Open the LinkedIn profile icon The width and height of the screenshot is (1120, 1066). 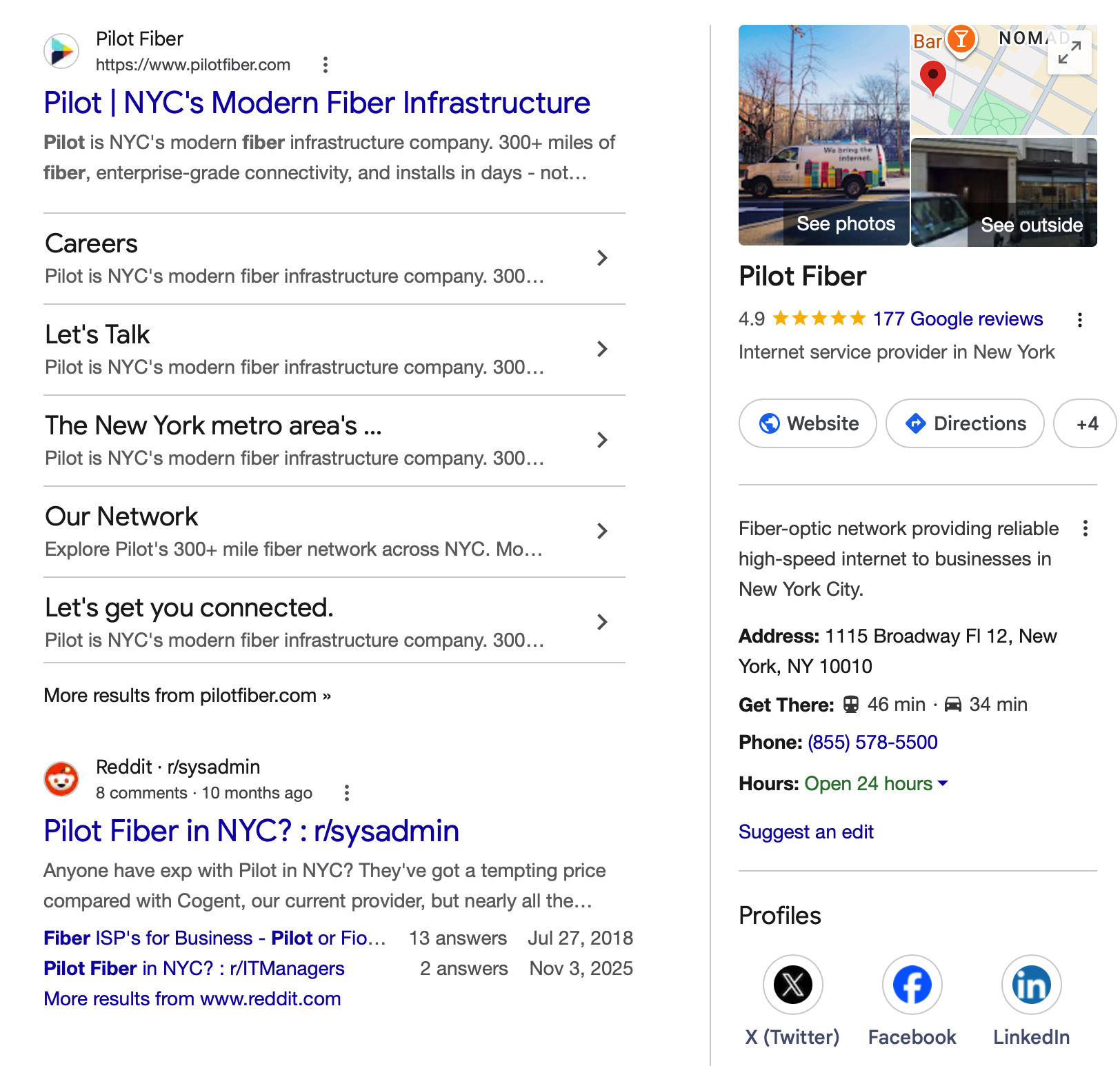1031,985
